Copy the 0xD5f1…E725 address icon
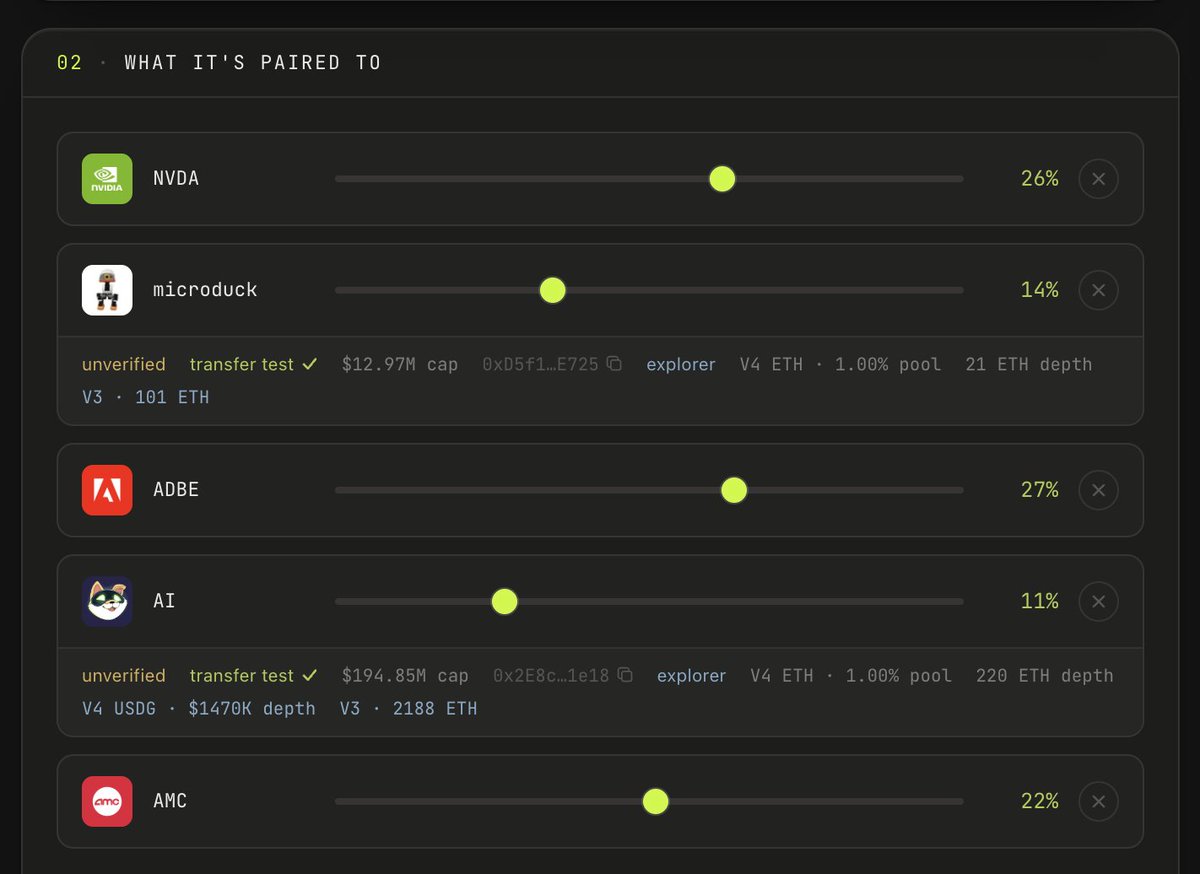The height and width of the screenshot is (874, 1200). (x=614, y=364)
